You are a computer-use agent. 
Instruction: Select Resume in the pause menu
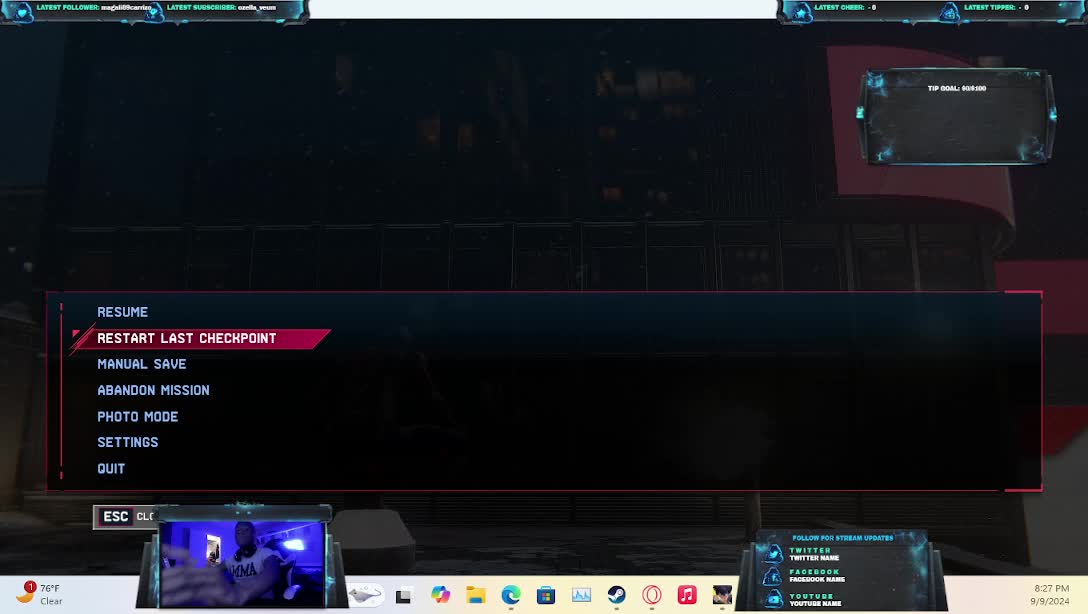[x=122, y=312]
